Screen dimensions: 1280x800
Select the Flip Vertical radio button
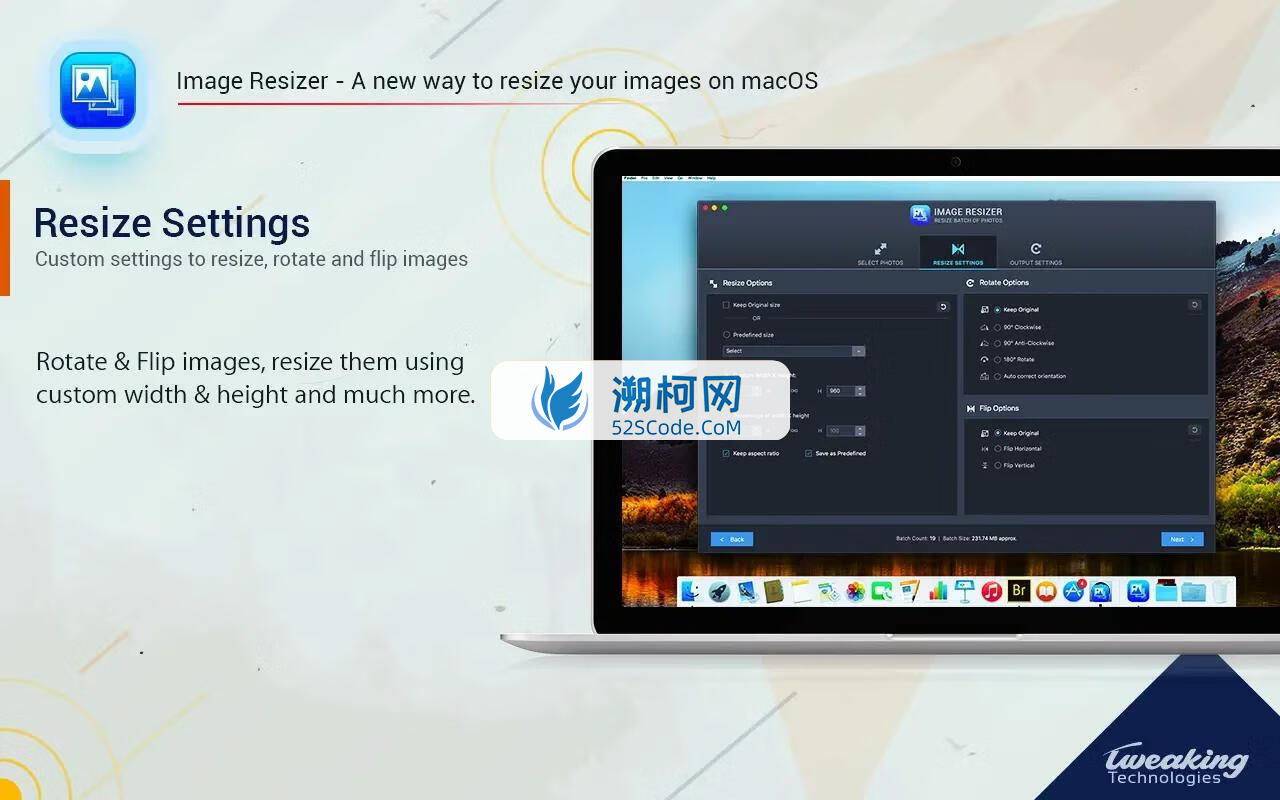point(997,465)
